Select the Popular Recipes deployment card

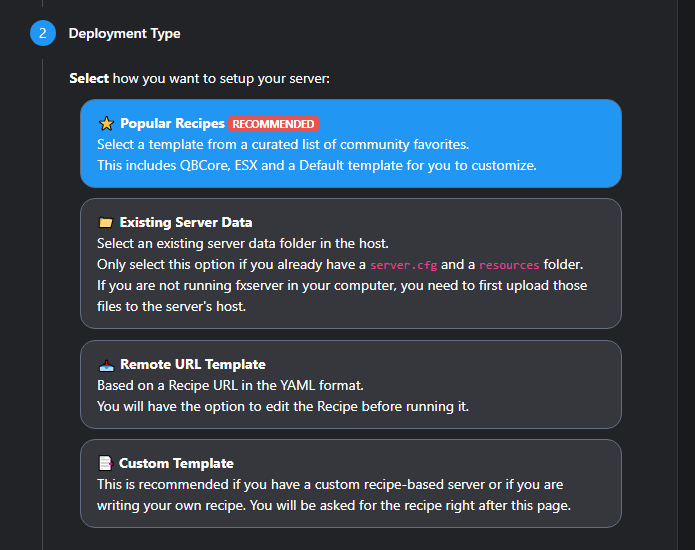point(351,144)
